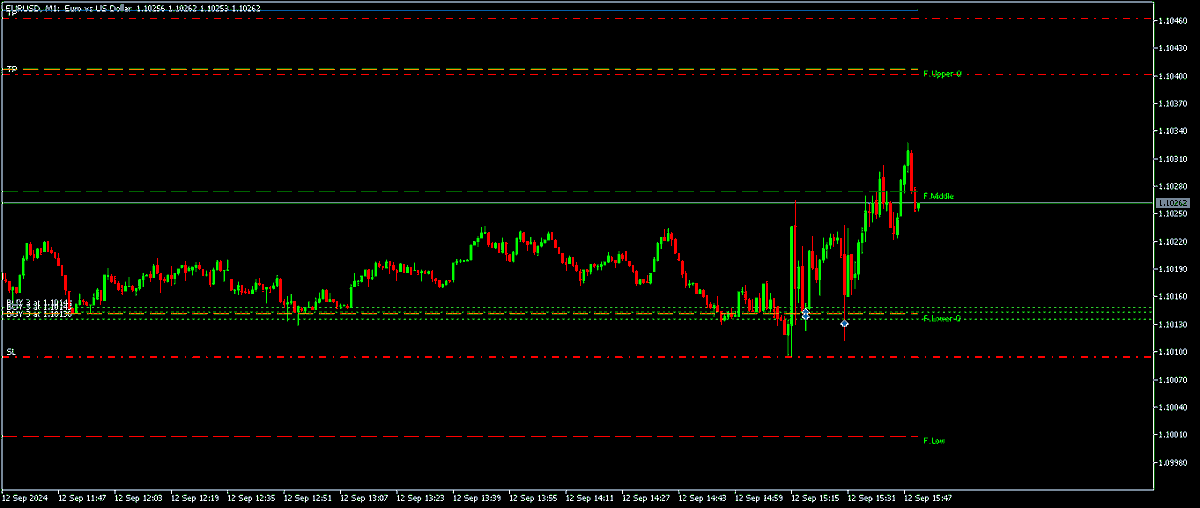The height and width of the screenshot is (508, 1200).
Task: Click time axis label 12 Sep 12:03
Action: (138, 497)
